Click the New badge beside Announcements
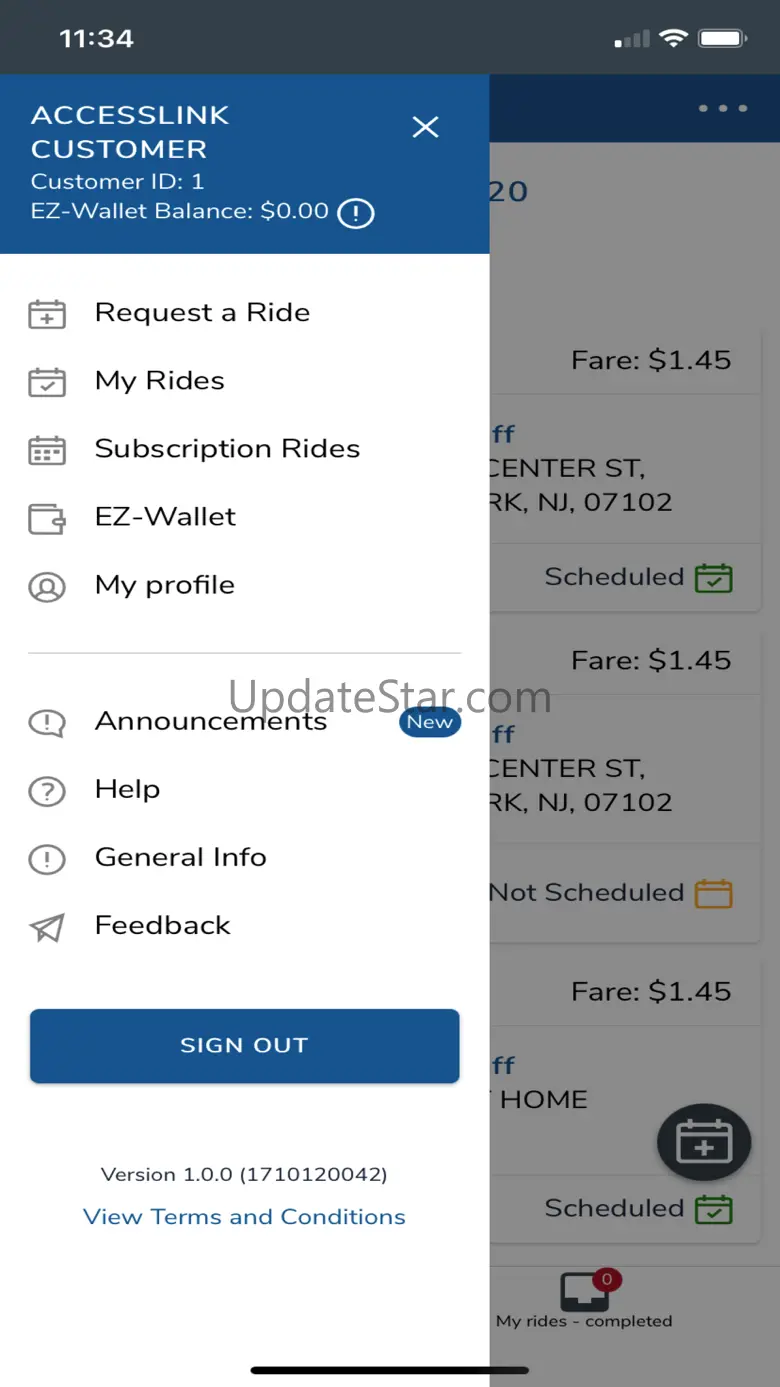 point(429,722)
